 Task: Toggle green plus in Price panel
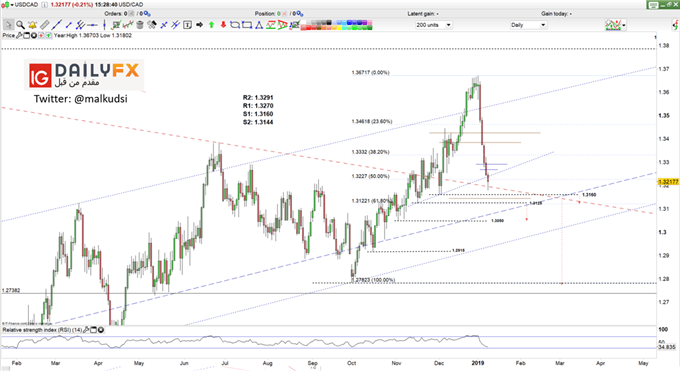48,36
